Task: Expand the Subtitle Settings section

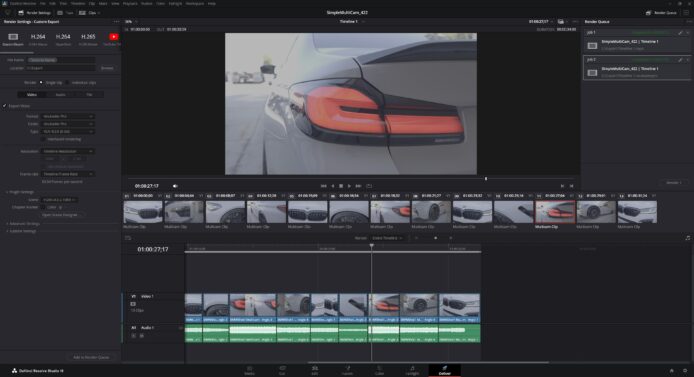Action: point(21,231)
